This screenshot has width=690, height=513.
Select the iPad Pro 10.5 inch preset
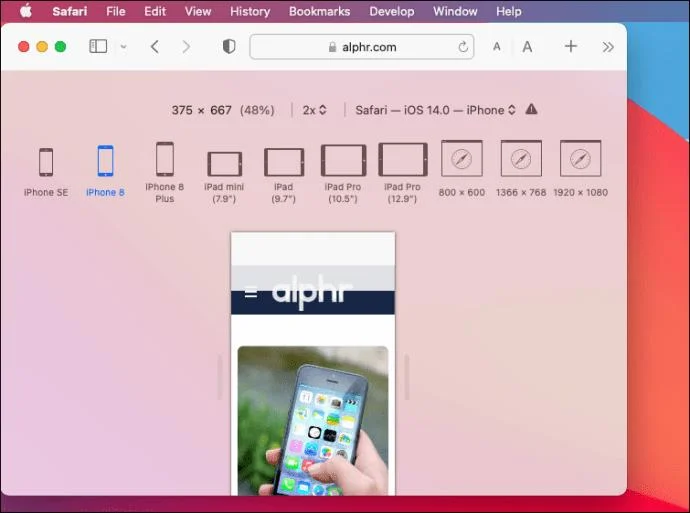coord(343,174)
